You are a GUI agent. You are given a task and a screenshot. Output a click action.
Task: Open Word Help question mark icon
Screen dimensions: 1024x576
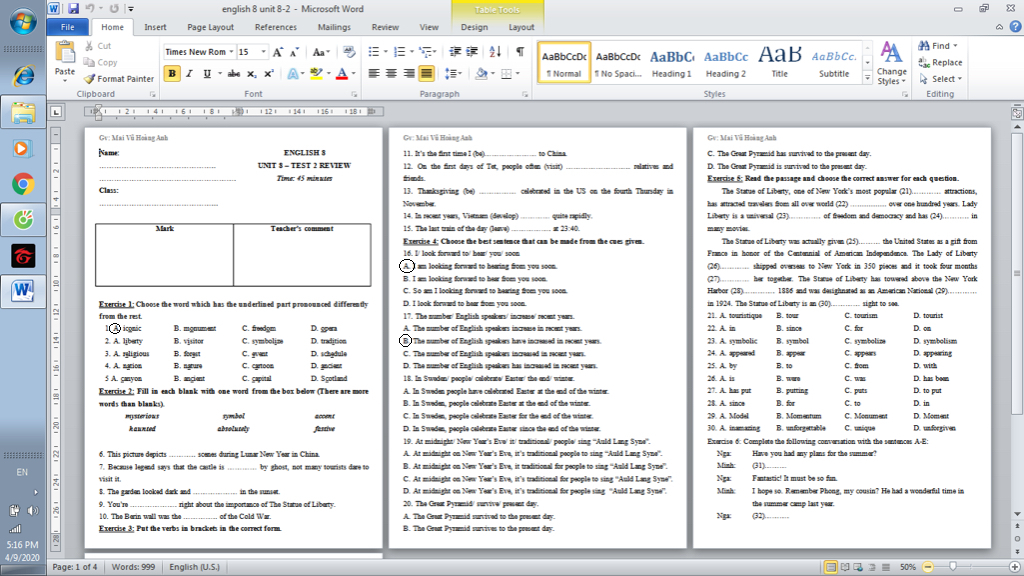pyautogui.click(x=1015, y=27)
